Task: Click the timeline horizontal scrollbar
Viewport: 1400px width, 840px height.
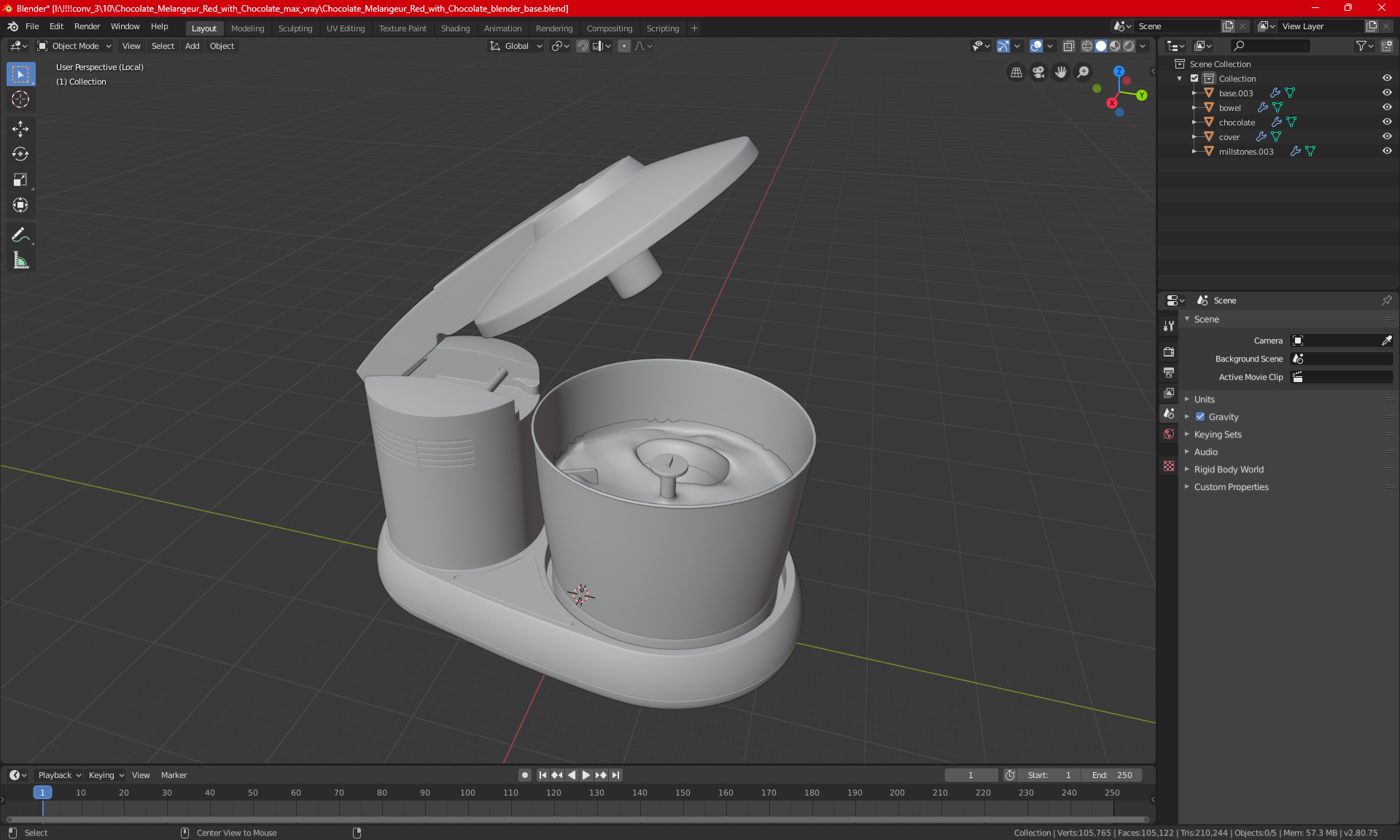Action: [x=576, y=820]
